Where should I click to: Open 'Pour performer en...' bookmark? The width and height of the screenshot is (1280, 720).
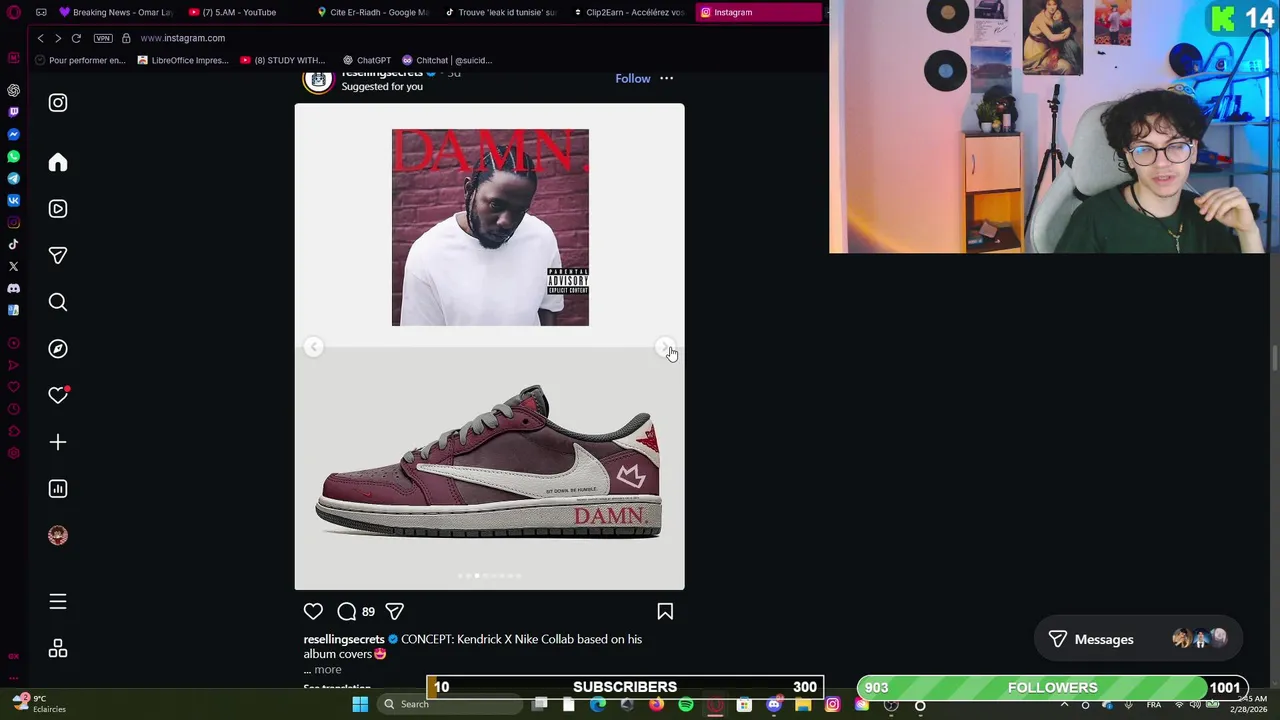tap(80, 60)
